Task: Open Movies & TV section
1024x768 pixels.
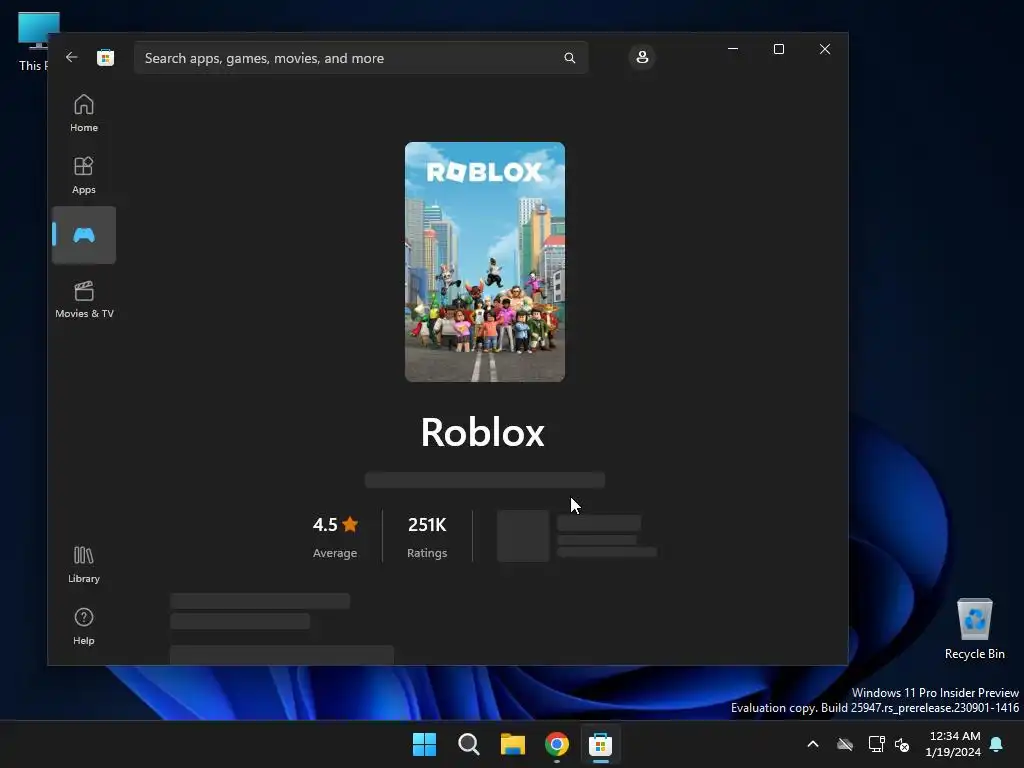Action: click(84, 299)
